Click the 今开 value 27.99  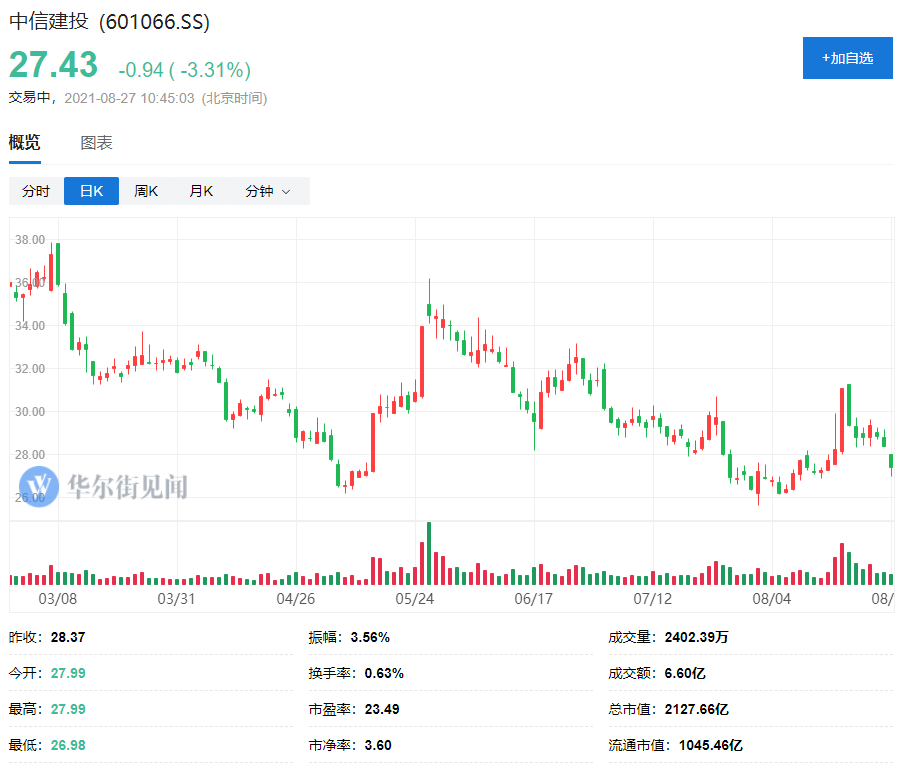click(68, 673)
